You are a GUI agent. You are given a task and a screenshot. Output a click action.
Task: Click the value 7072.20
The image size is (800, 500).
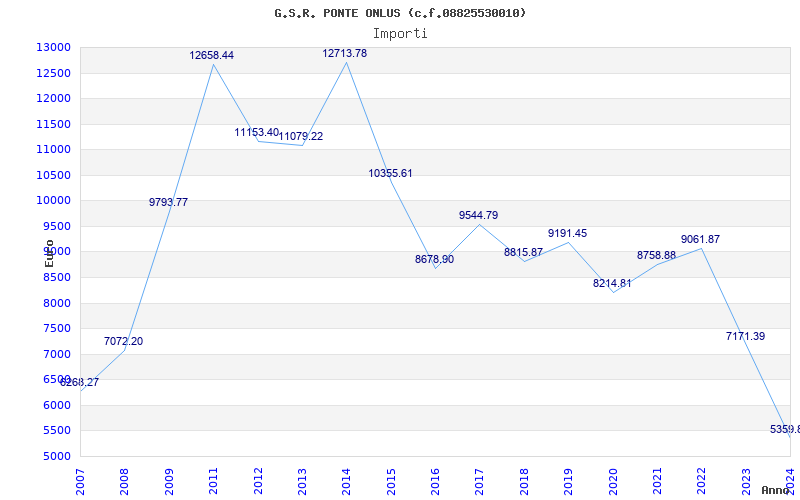coord(123,341)
